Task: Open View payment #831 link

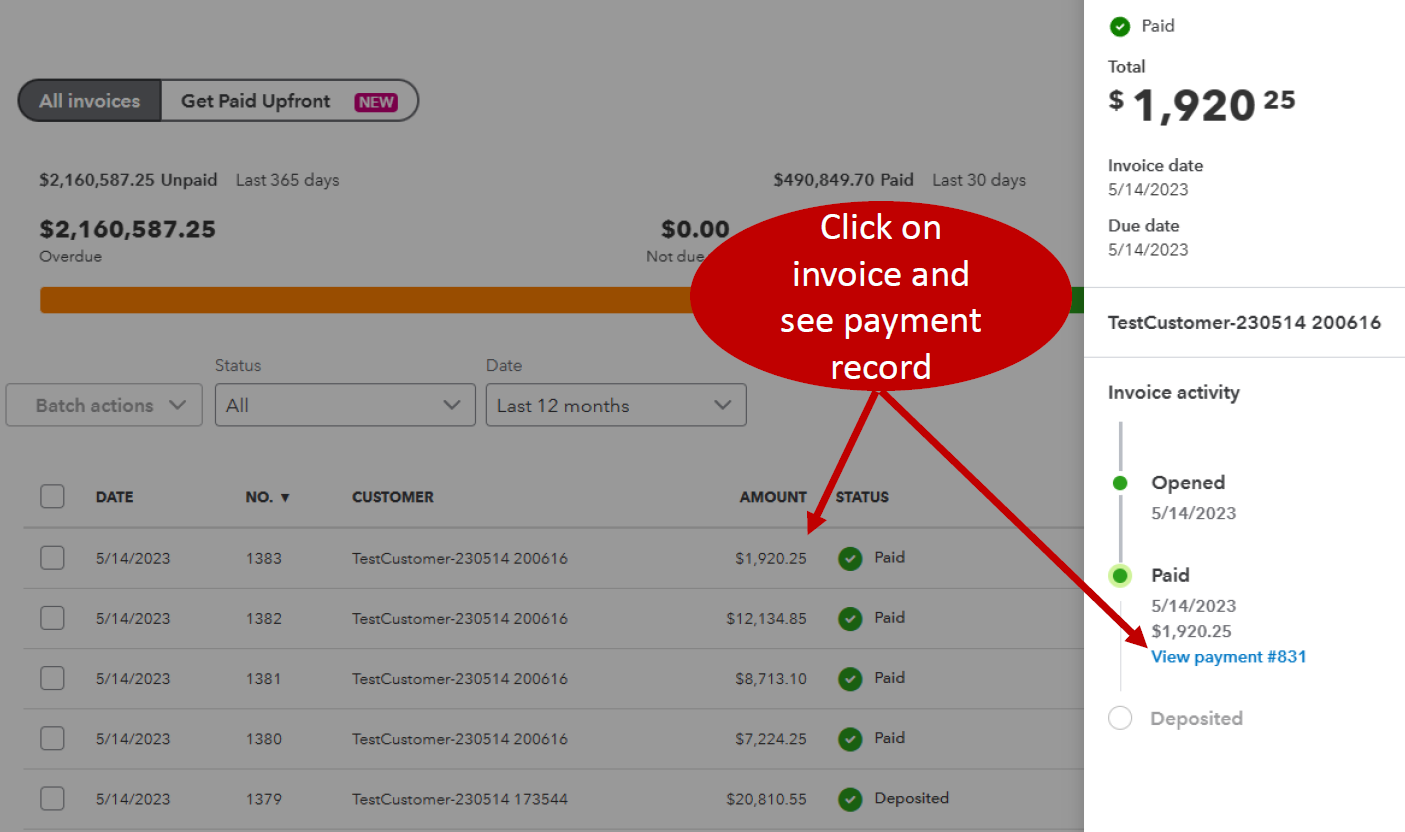Action: pyautogui.click(x=1229, y=656)
